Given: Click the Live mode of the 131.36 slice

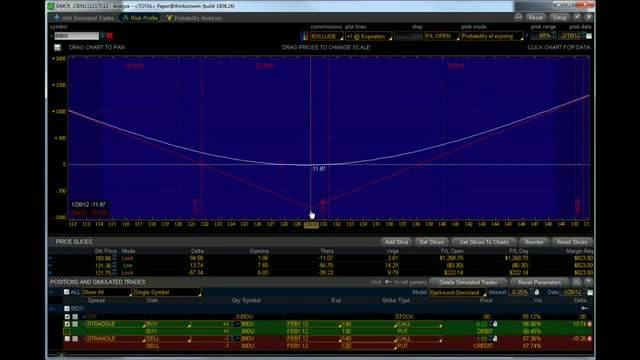Looking at the screenshot, I should click(127, 265).
